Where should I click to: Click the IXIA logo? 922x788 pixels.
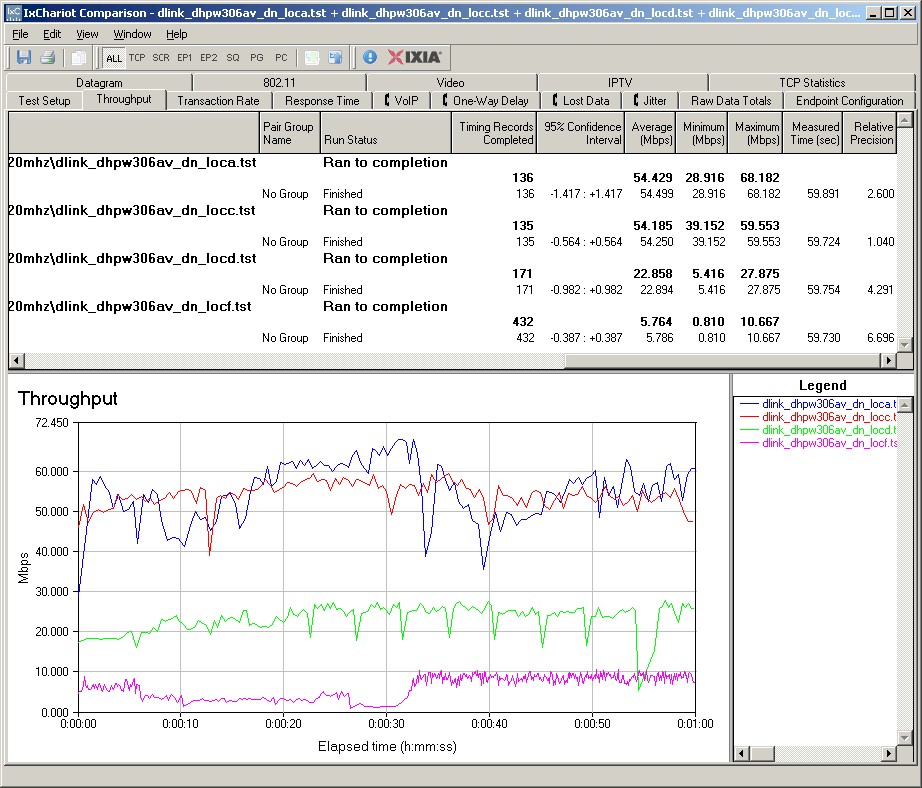(414, 57)
